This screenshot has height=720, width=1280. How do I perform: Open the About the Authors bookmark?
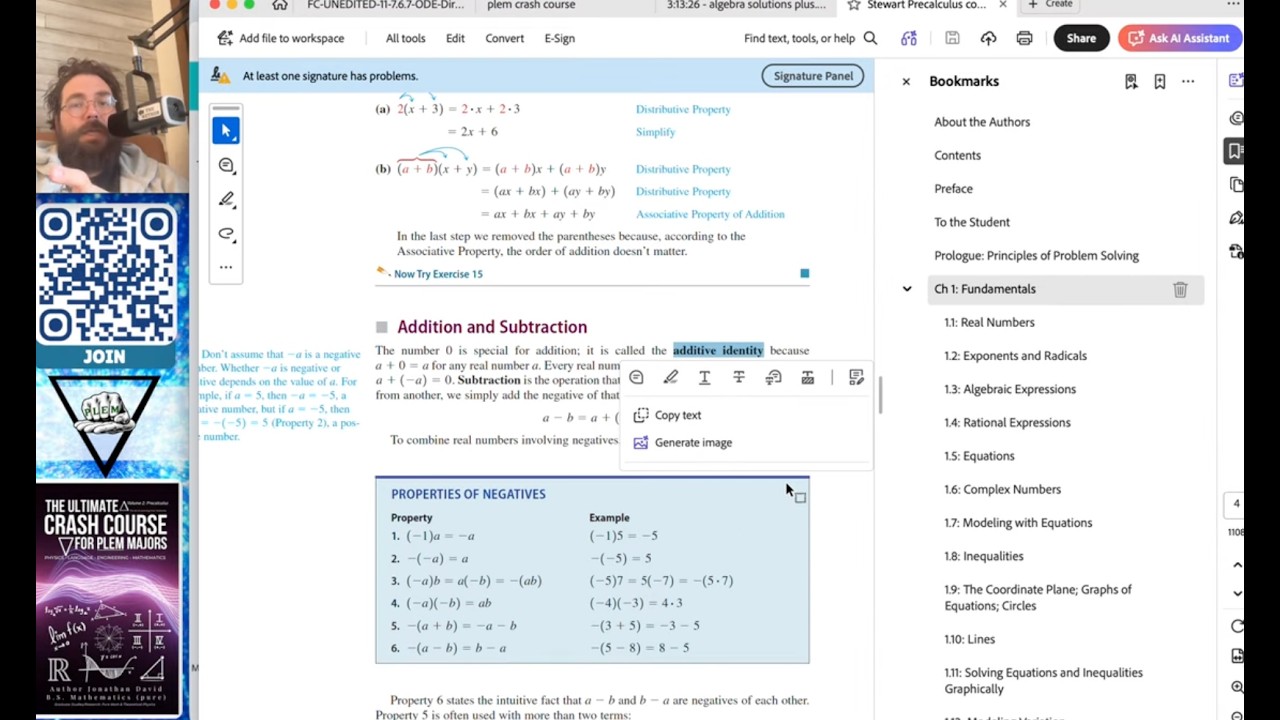tap(982, 122)
